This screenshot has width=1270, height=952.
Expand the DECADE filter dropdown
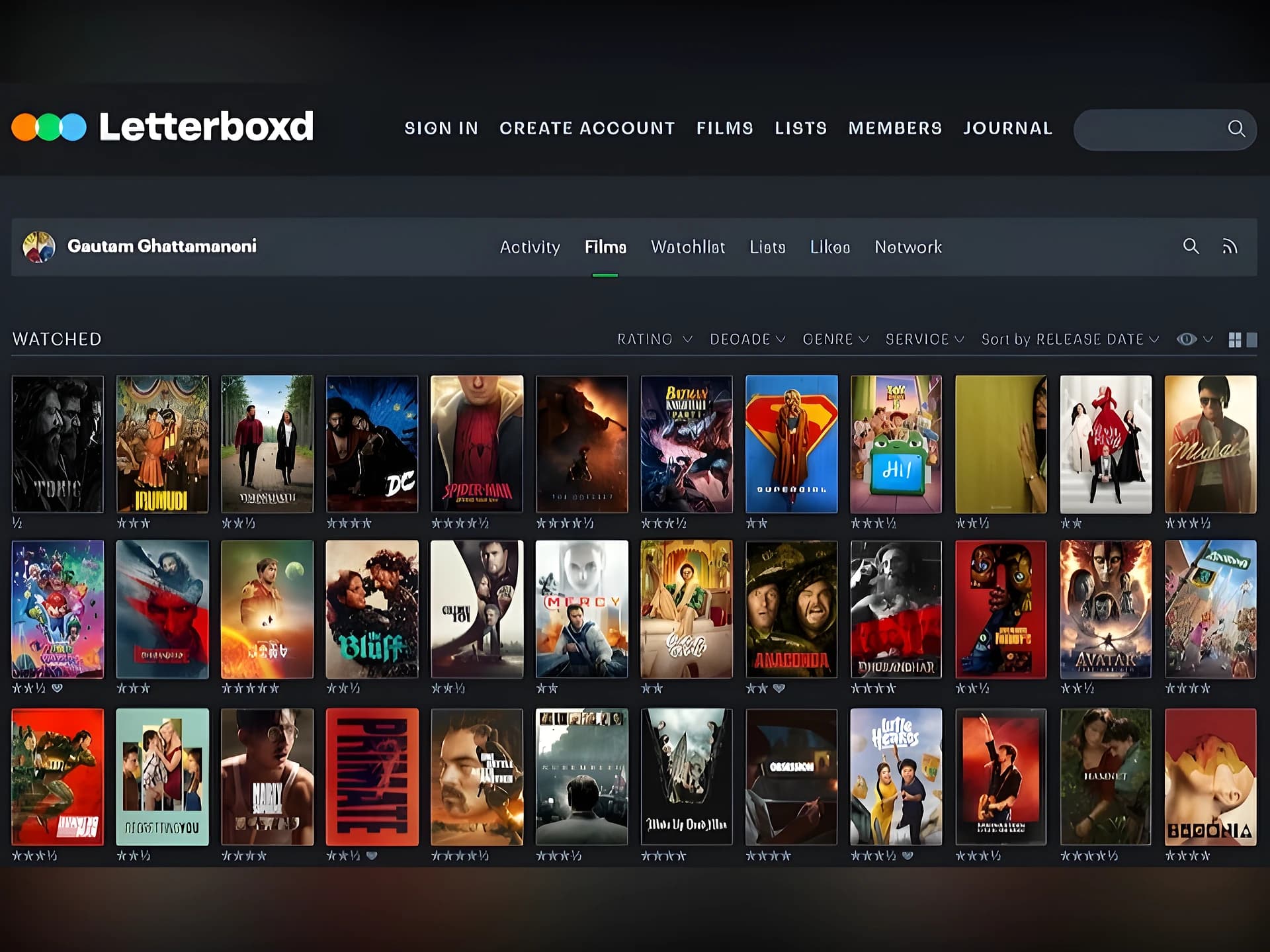pos(747,339)
